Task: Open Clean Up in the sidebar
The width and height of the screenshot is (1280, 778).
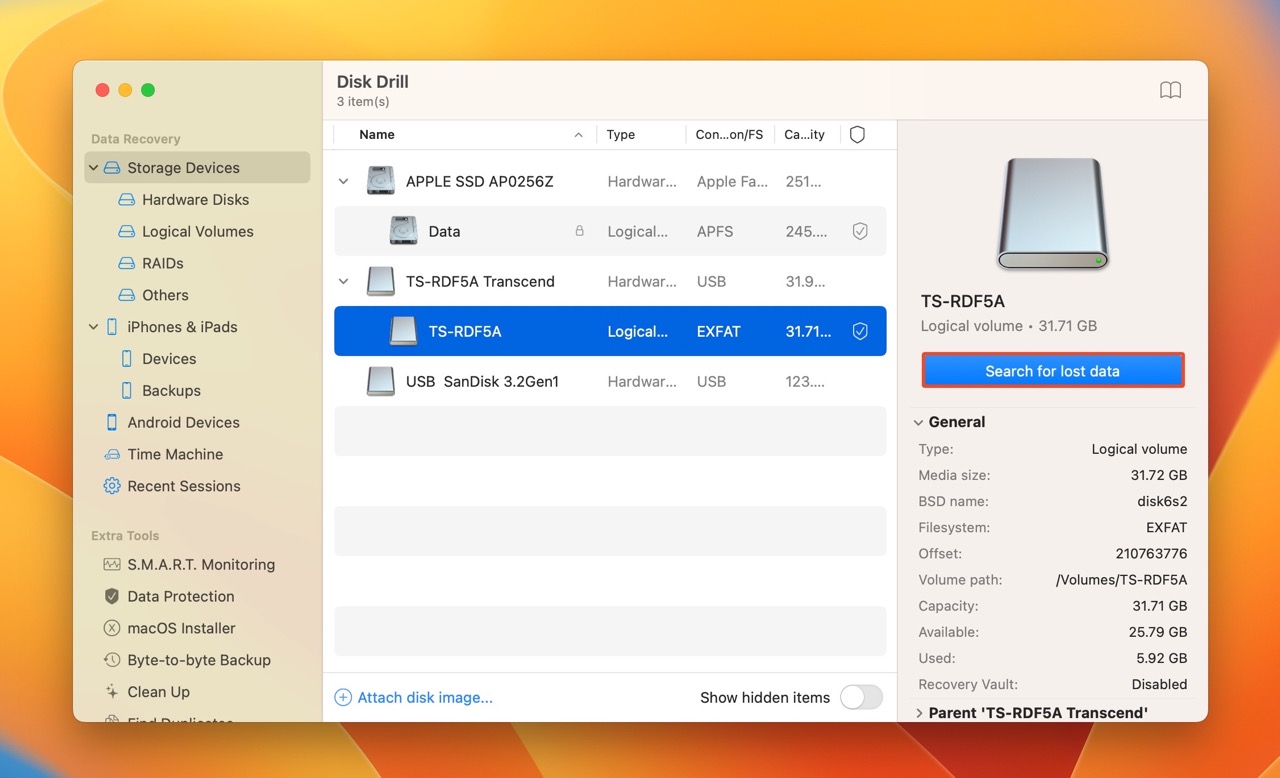Action: [159, 692]
